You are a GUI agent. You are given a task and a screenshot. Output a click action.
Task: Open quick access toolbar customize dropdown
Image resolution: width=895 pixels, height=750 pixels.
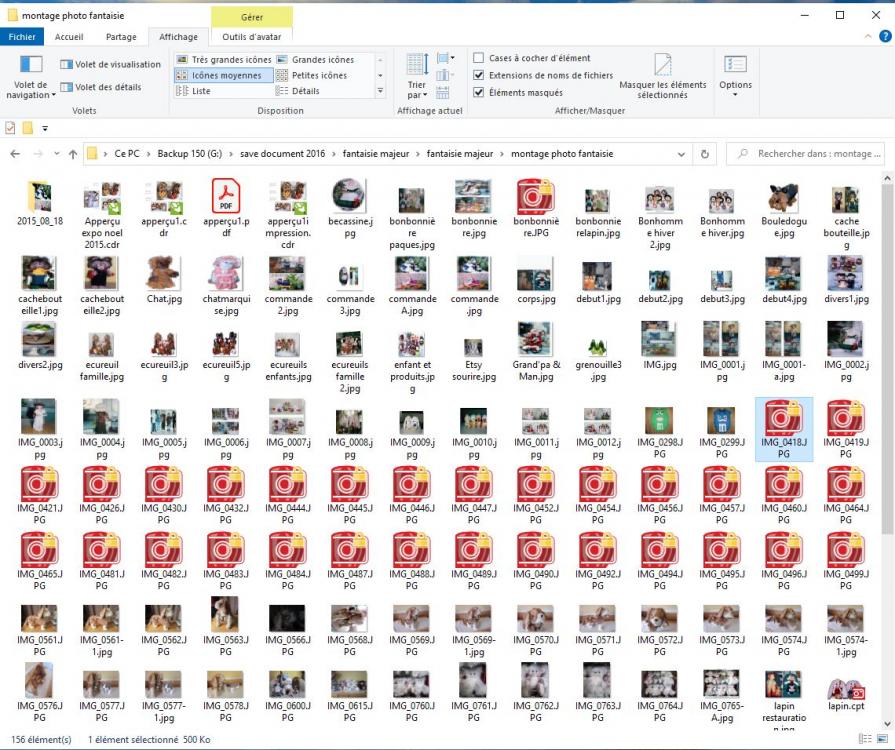pos(45,129)
